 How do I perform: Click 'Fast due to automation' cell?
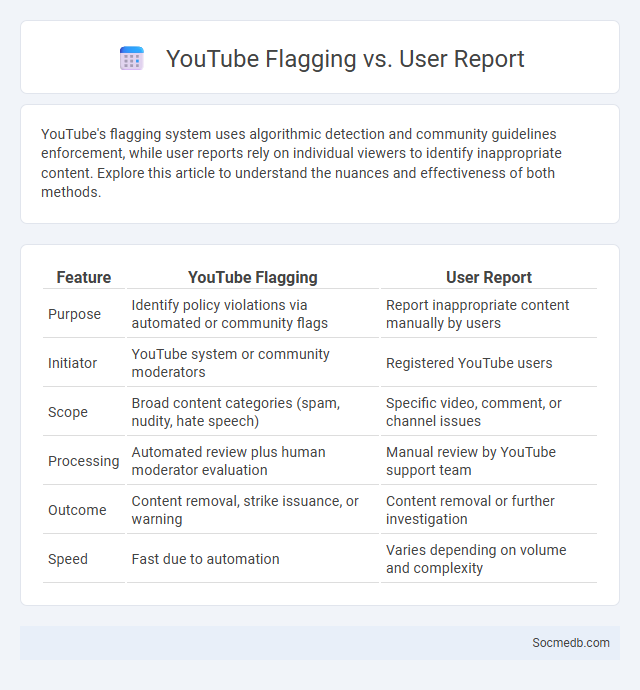click(206, 559)
